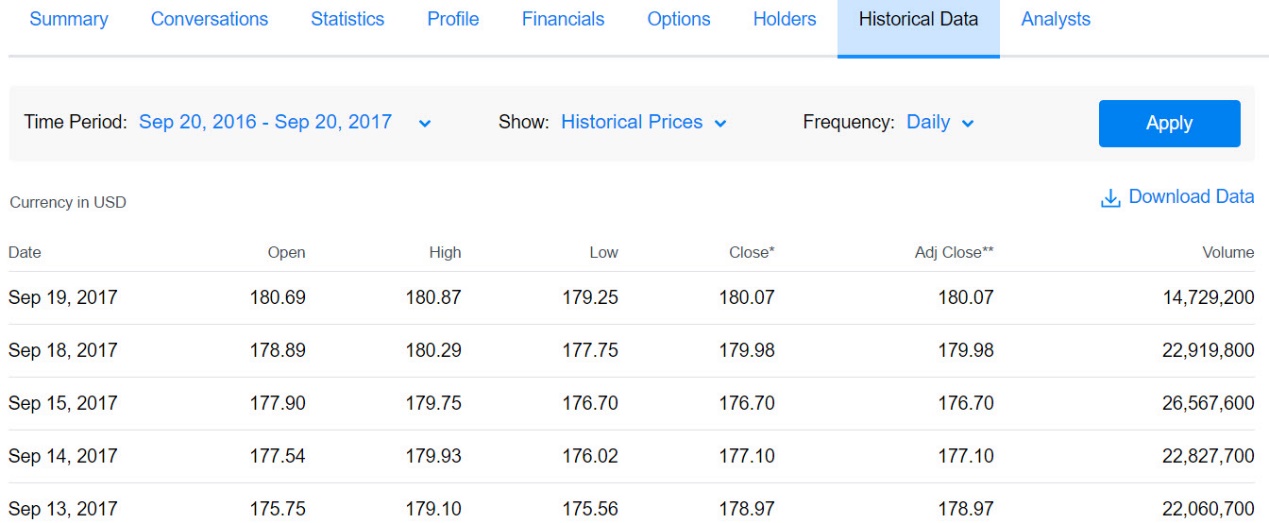This screenshot has height=523, width=1269.
Task: Select the Profile tab
Action: coord(453,19)
